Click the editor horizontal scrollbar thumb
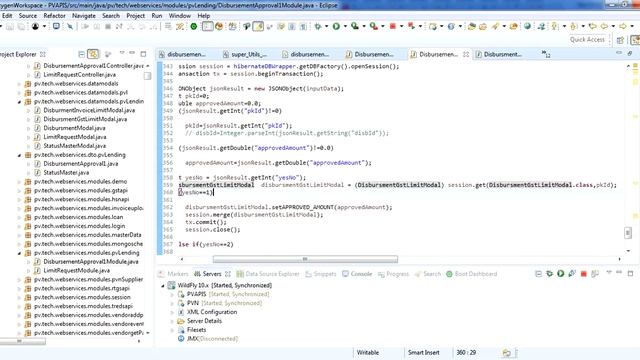This screenshot has height=360, width=640. point(305,259)
